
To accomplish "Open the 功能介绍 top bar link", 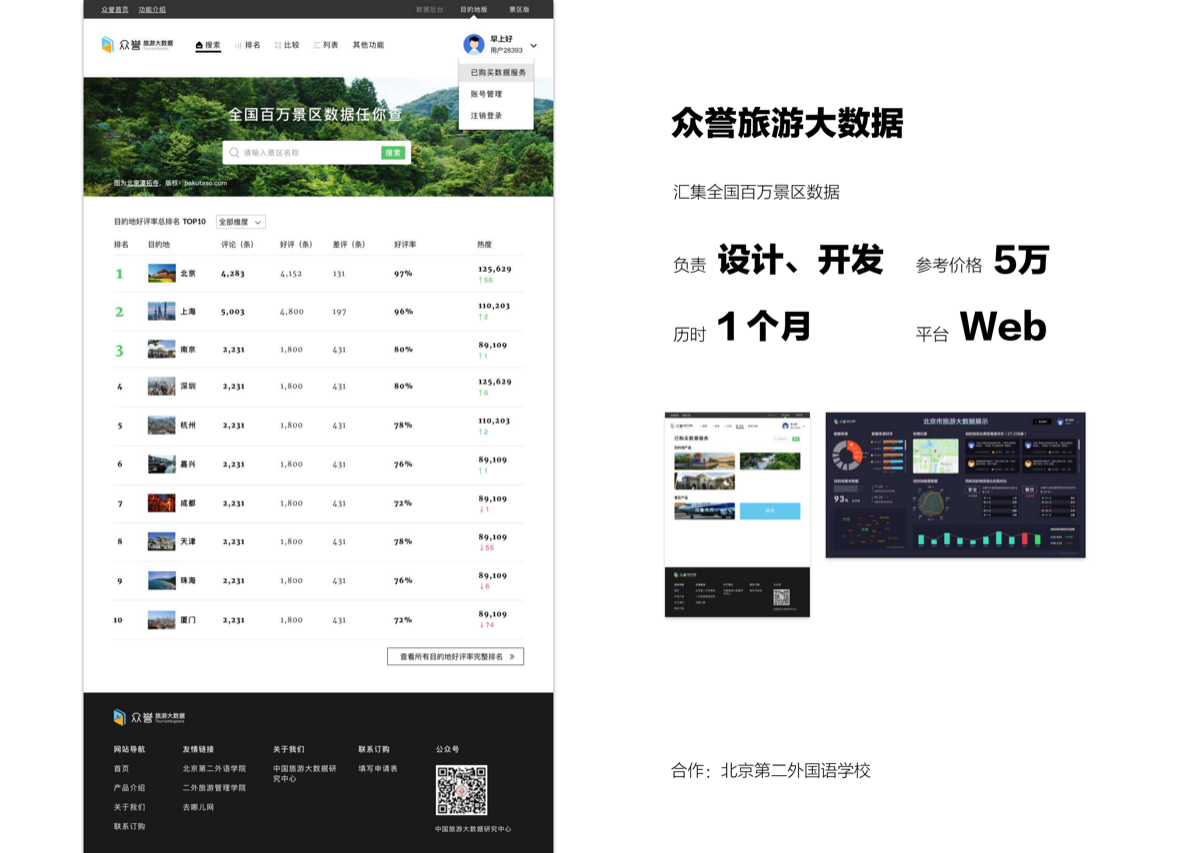I will tap(153, 9).
